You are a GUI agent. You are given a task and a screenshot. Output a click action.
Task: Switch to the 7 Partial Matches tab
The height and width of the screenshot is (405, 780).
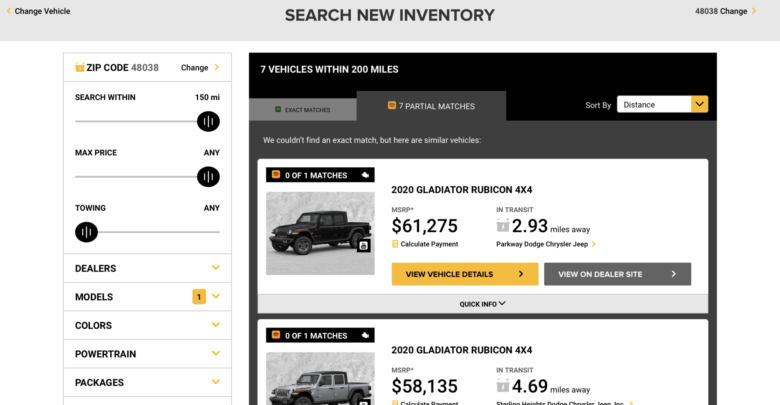click(431, 106)
